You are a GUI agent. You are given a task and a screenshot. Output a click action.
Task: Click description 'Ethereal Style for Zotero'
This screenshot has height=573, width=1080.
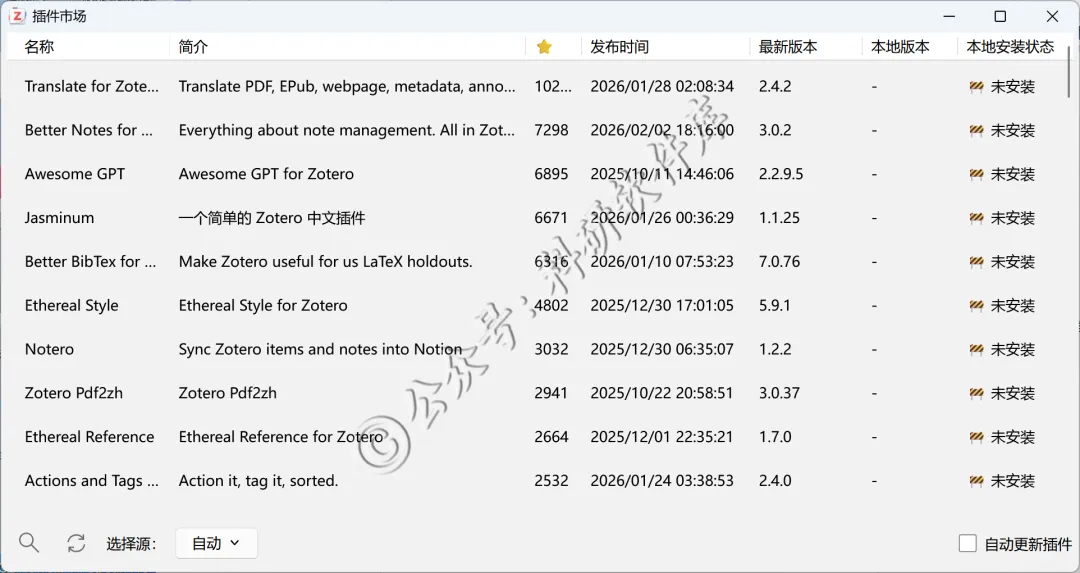(263, 305)
